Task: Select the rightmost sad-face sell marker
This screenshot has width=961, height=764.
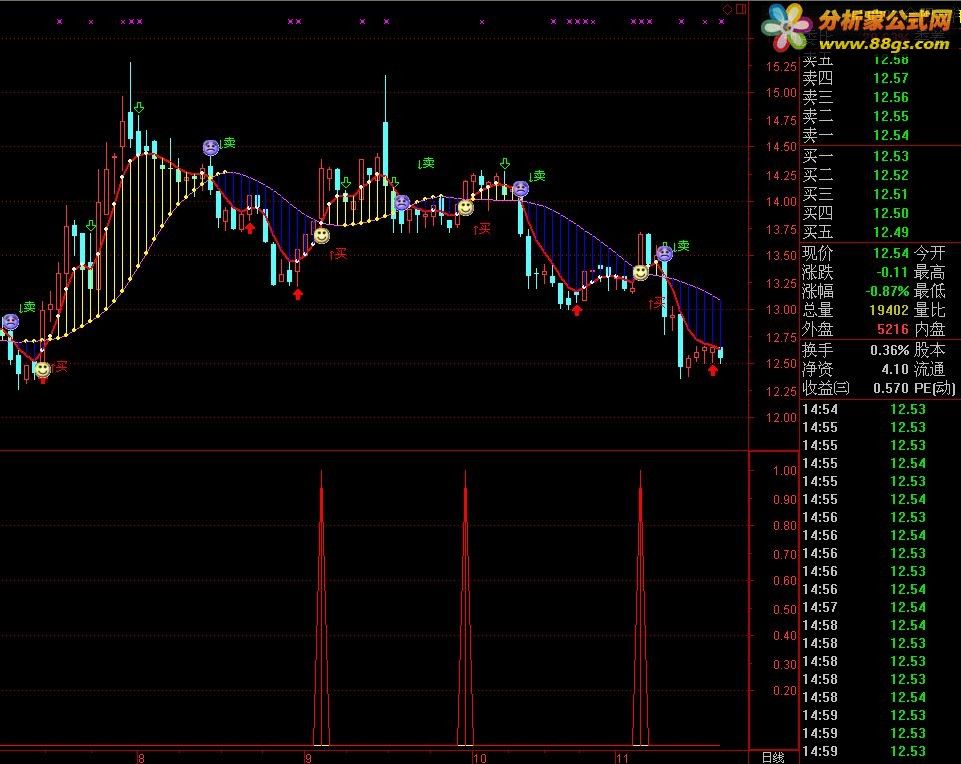Action: coord(664,252)
